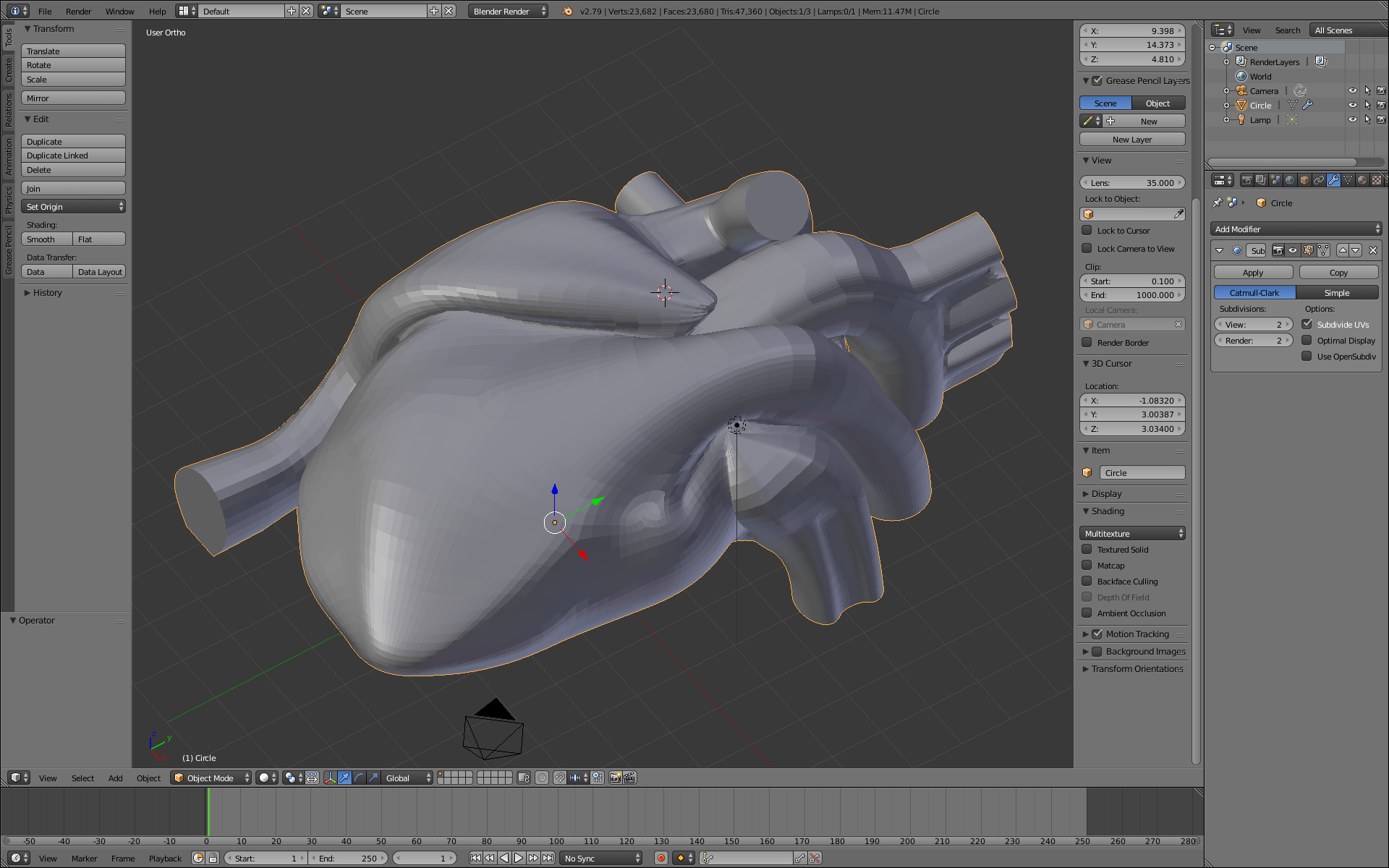Toggle modifier adjust edit cage icon

pos(1323,250)
